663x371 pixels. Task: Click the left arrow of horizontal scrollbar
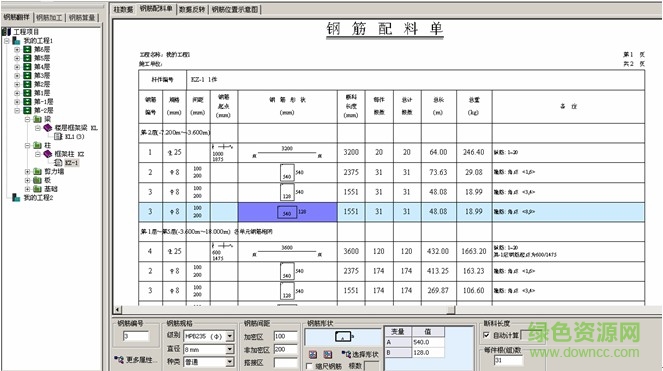click(118, 310)
